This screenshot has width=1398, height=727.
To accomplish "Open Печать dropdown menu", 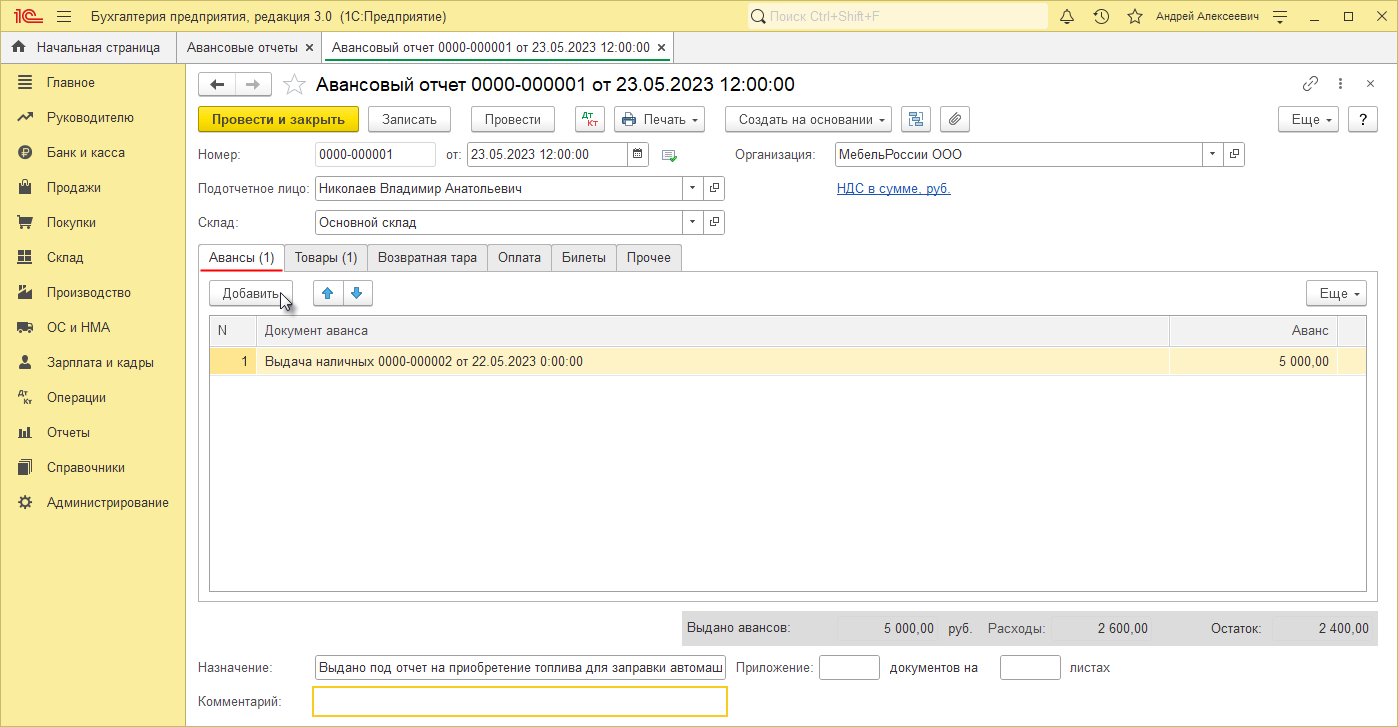I will point(659,119).
